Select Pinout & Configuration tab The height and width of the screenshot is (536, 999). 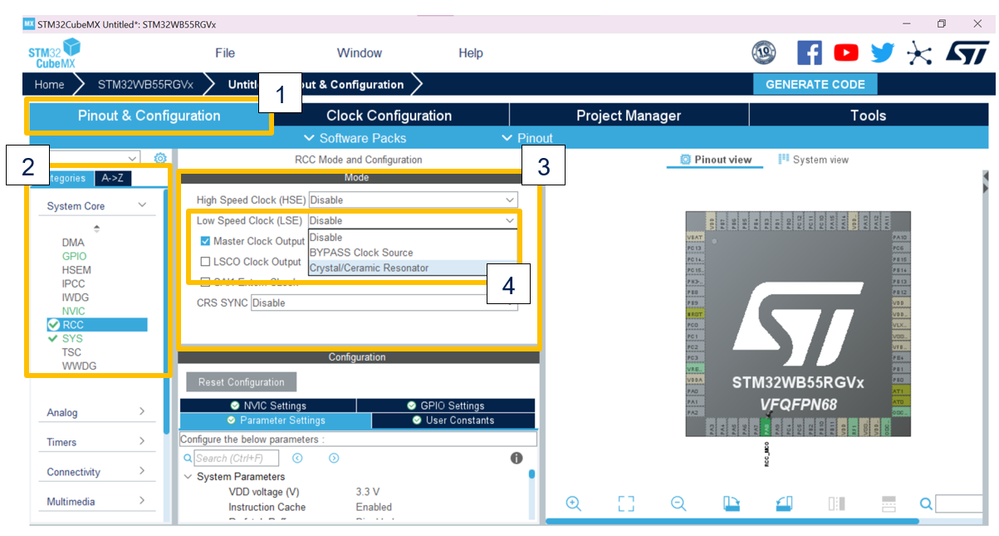tap(149, 115)
